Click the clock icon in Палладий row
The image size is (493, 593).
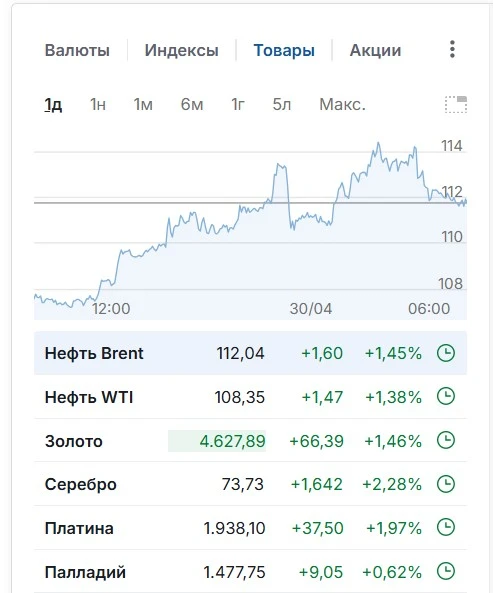point(446,571)
